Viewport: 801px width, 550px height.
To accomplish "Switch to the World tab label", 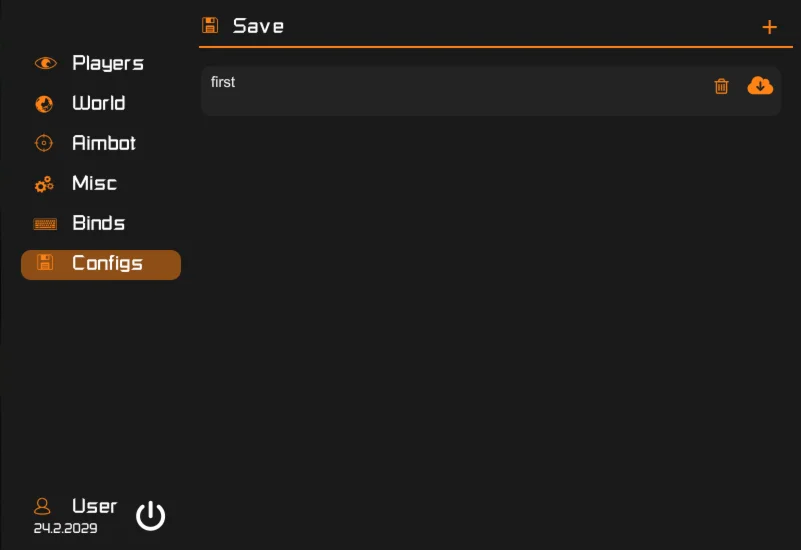I will tap(98, 103).
